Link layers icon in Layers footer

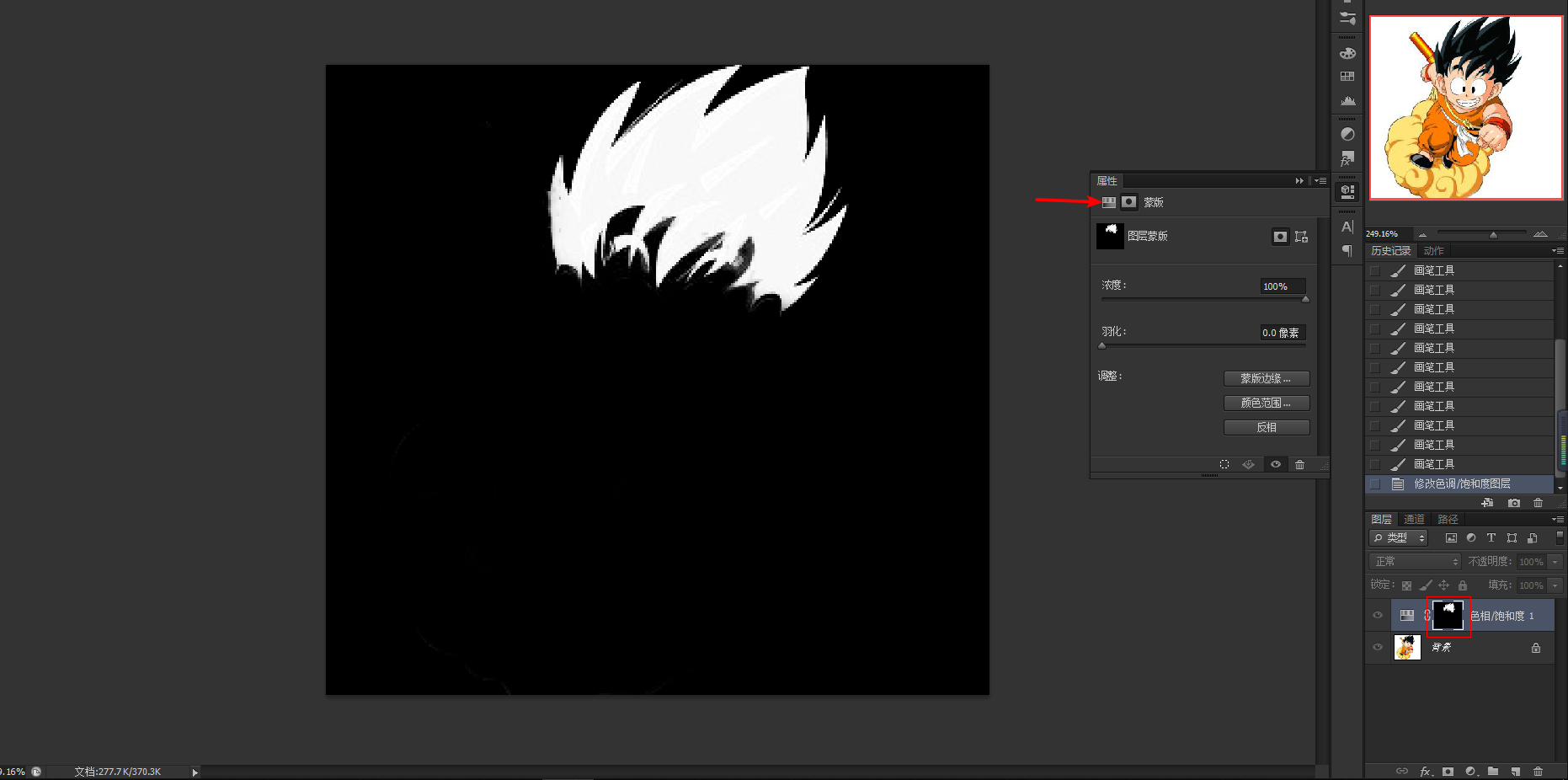[x=1402, y=771]
